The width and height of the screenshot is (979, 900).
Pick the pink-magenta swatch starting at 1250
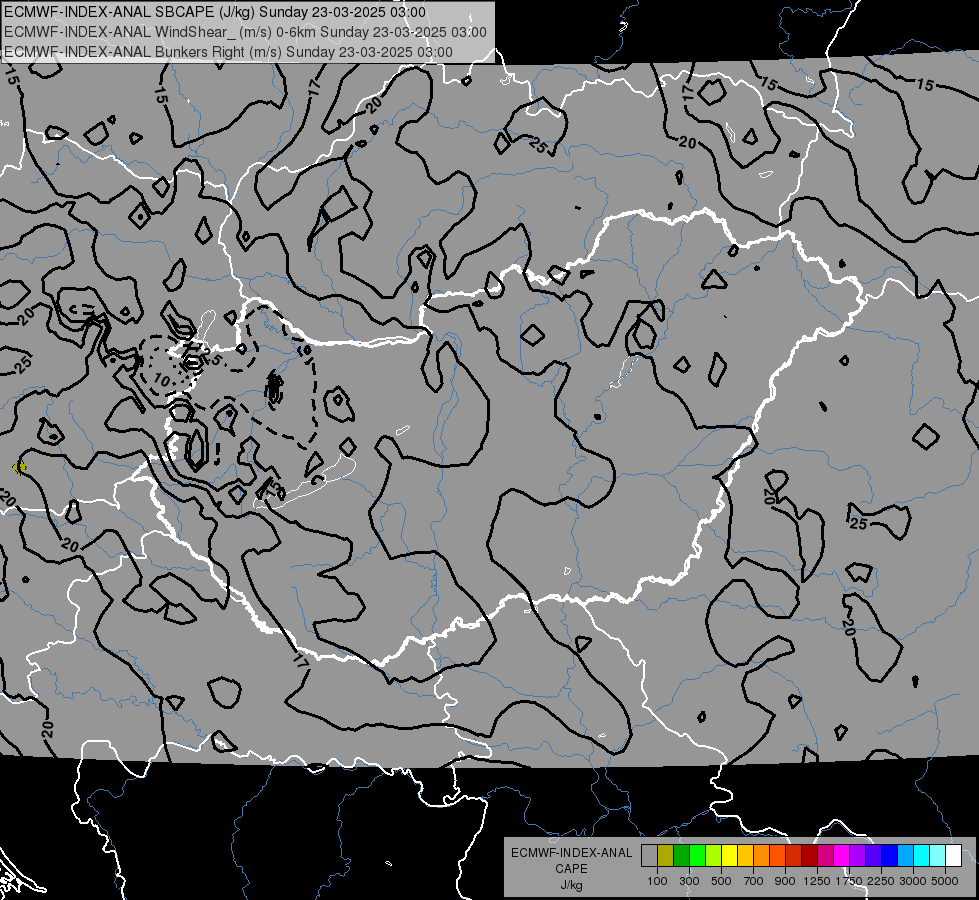[x=825, y=856]
